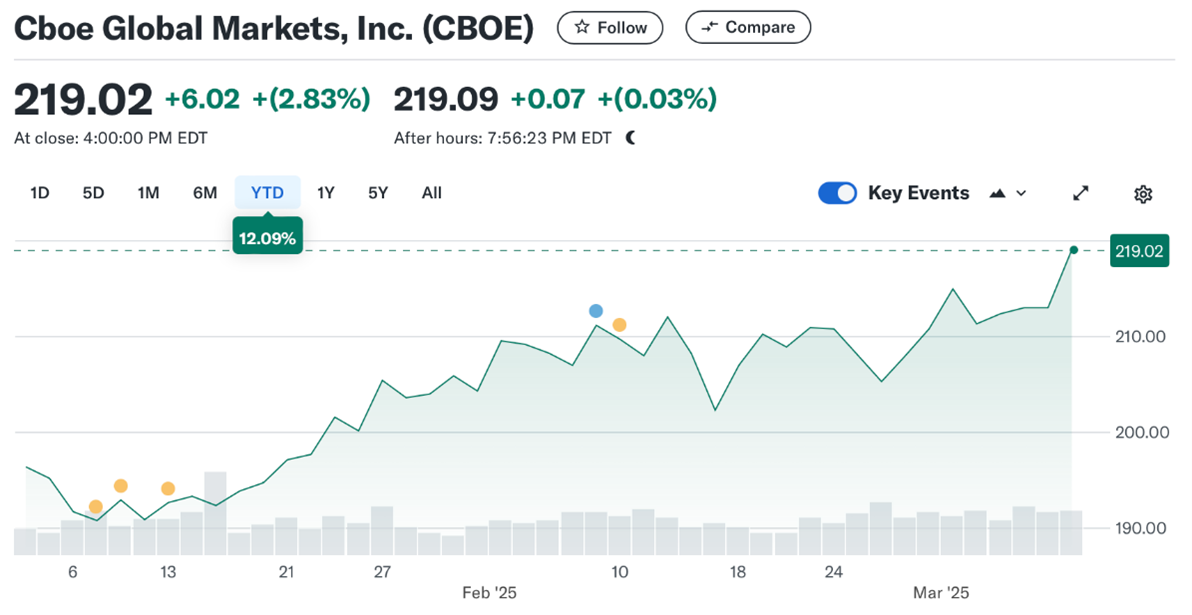
Task: Show the 6M chart range
Action: click(205, 193)
